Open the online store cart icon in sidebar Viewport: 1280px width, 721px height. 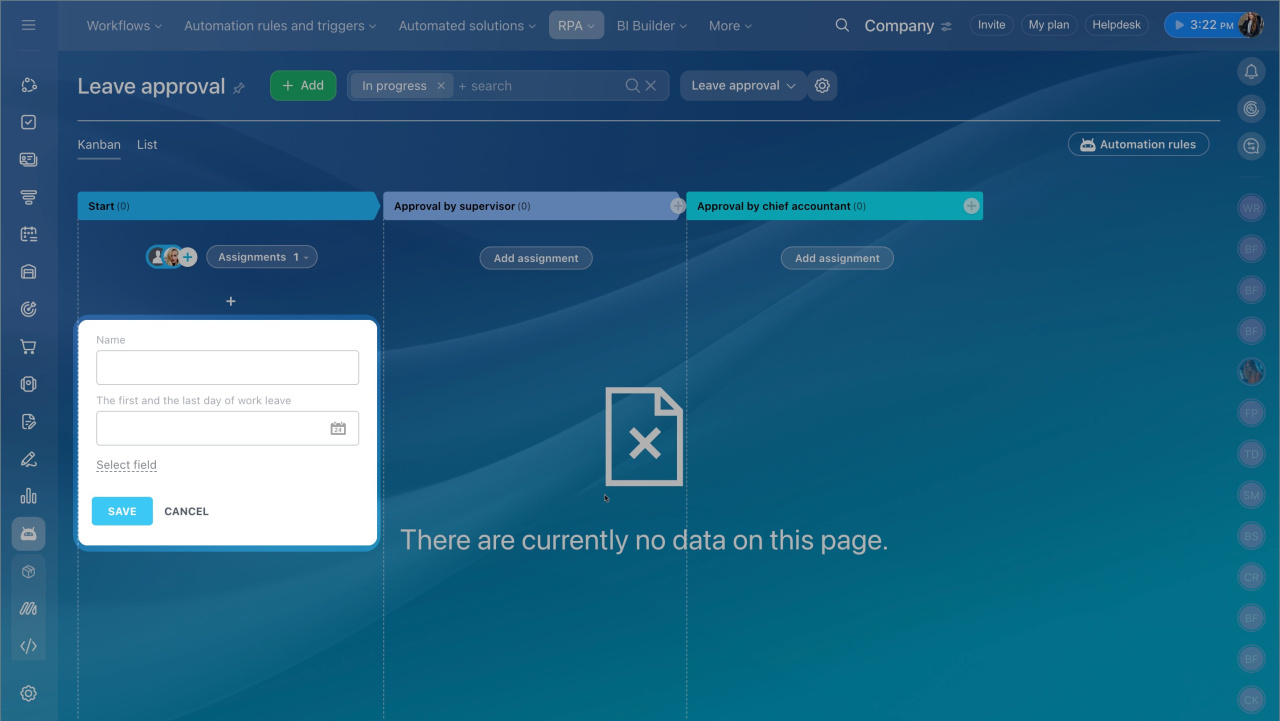pyautogui.click(x=28, y=347)
